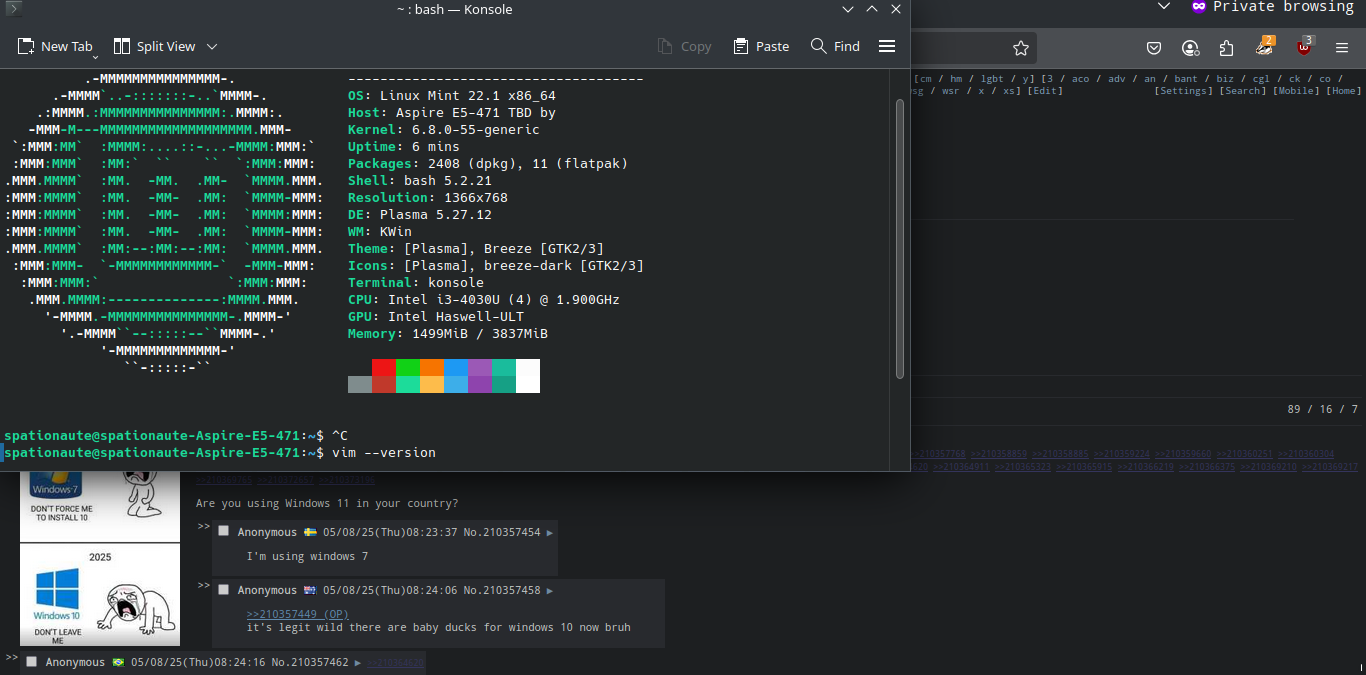Click the [Home] link on the page

coord(1345,91)
